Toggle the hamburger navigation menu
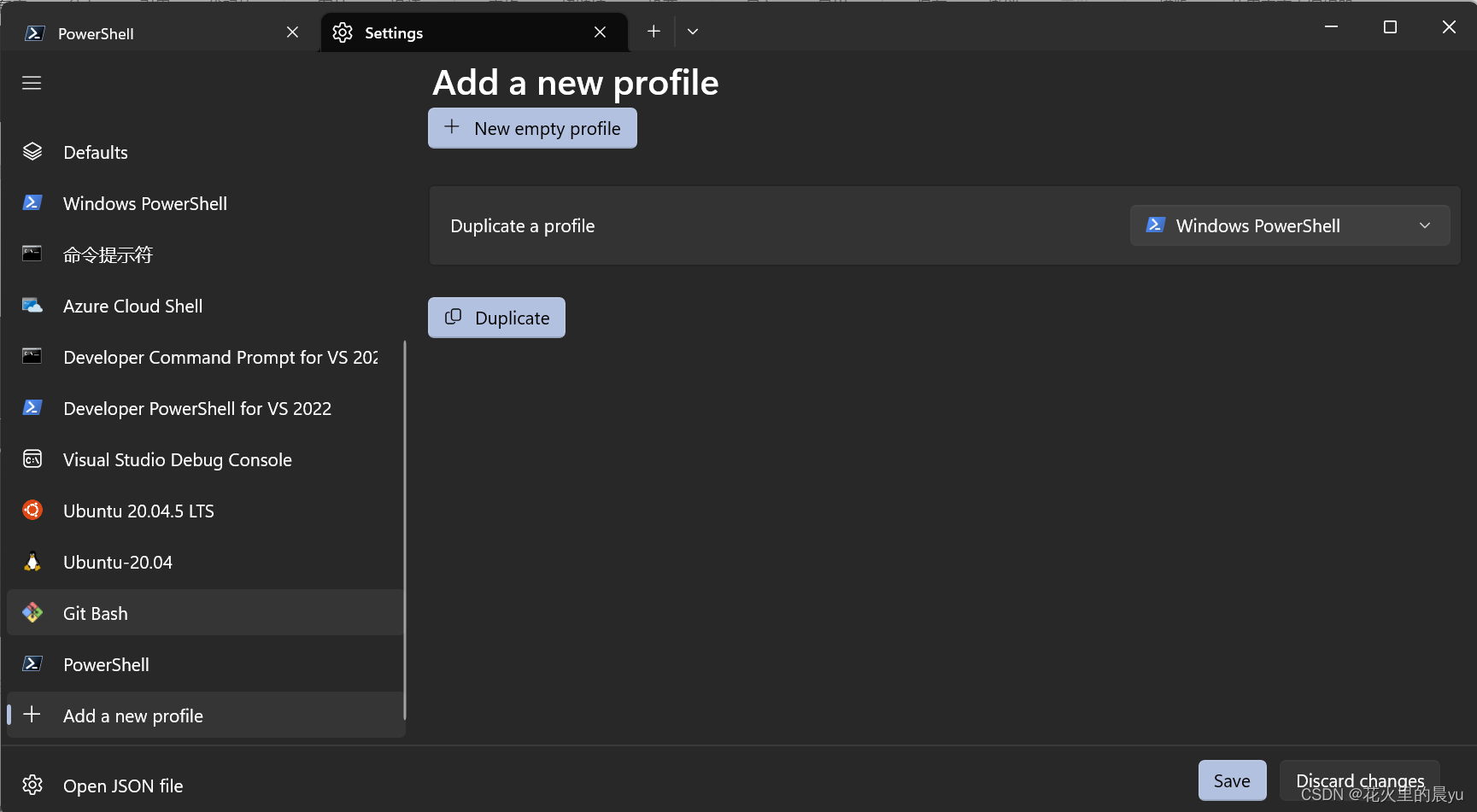 point(32,83)
